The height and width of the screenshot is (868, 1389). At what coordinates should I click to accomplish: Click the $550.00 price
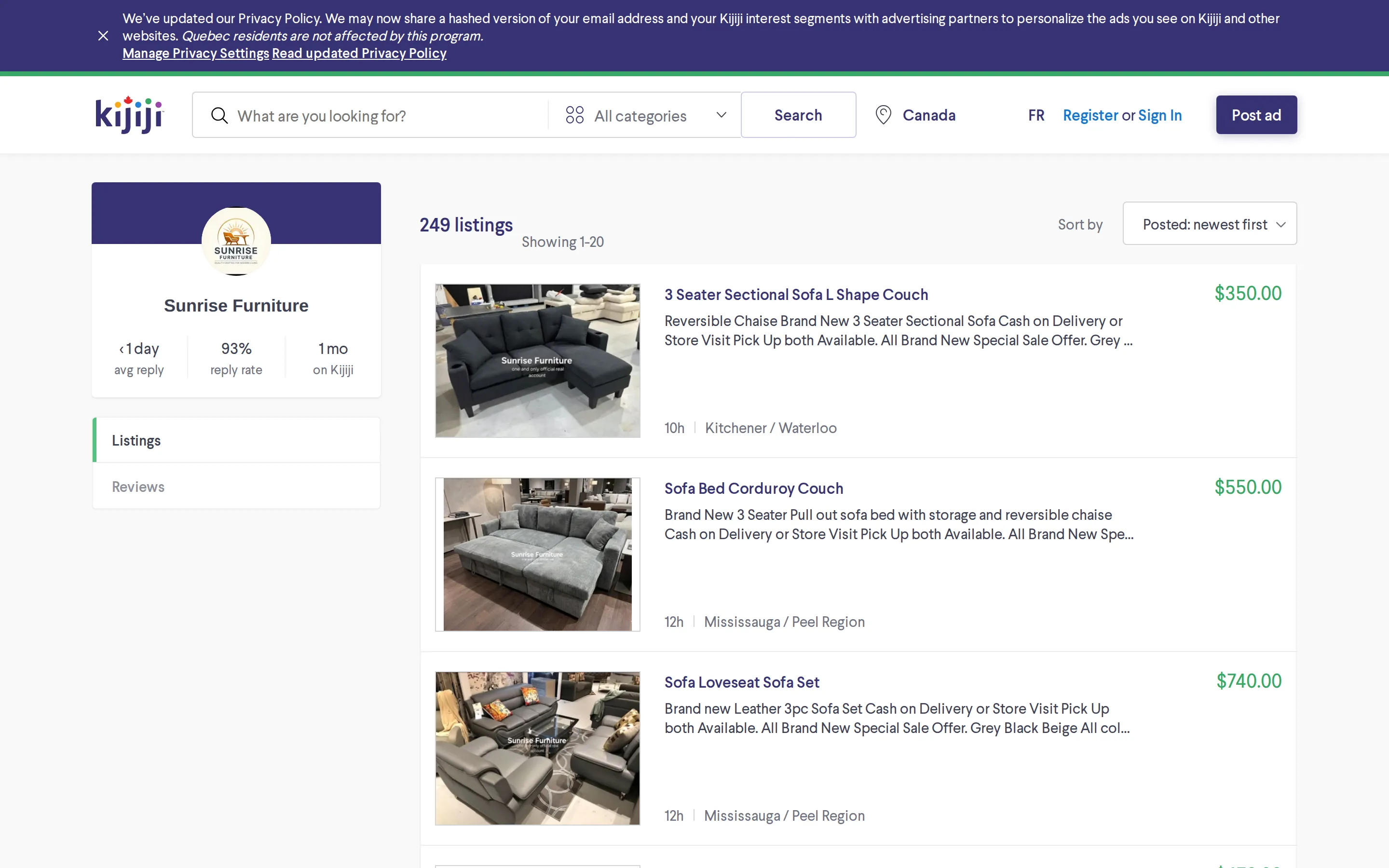(x=1248, y=488)
